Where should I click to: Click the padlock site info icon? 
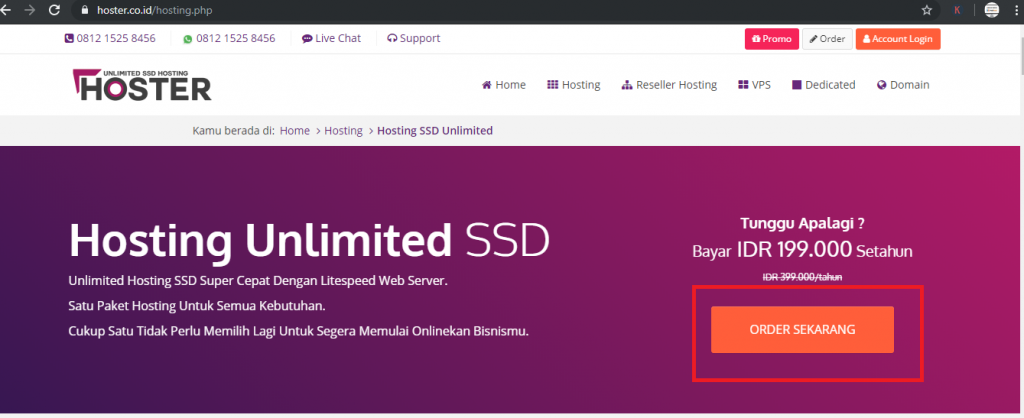pyautogui.click(x=84, y=10)
